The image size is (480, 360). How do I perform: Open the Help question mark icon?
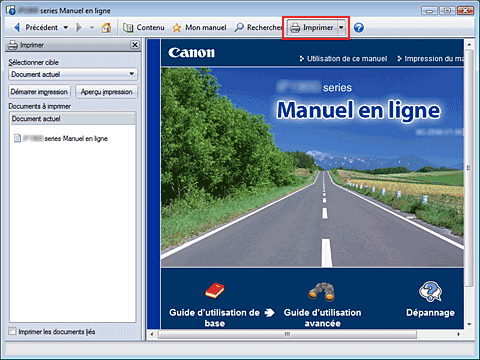tap(359, 28)
